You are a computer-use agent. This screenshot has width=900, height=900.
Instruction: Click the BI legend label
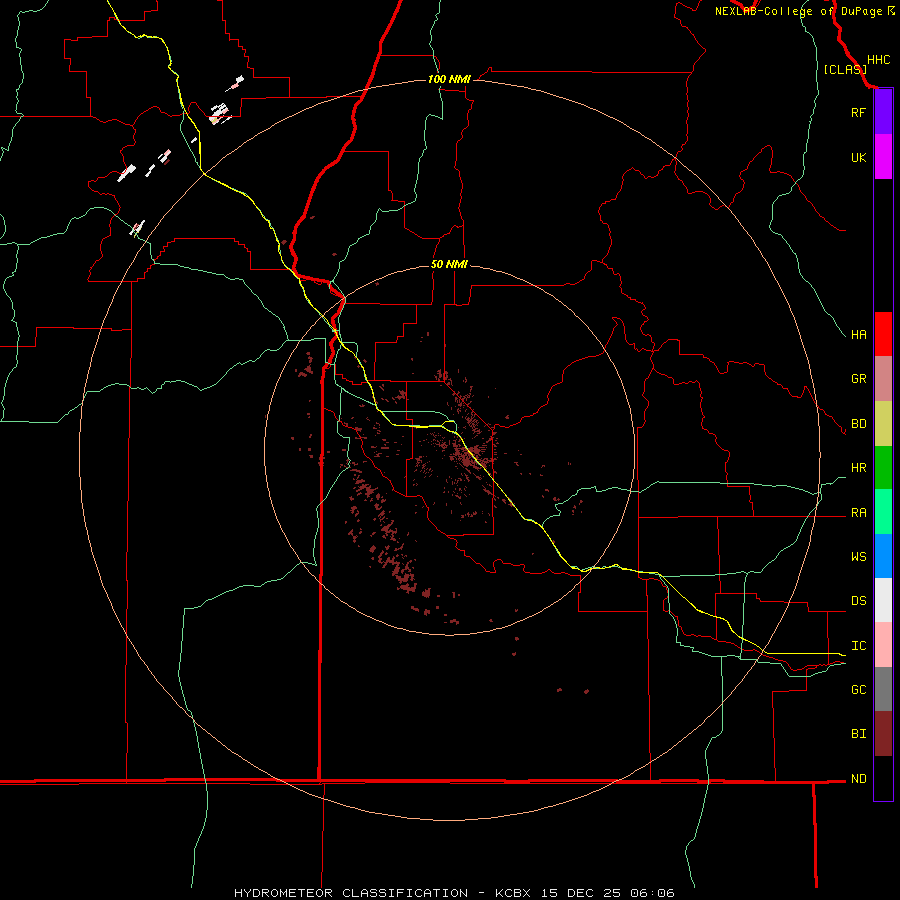pos(859,734)
